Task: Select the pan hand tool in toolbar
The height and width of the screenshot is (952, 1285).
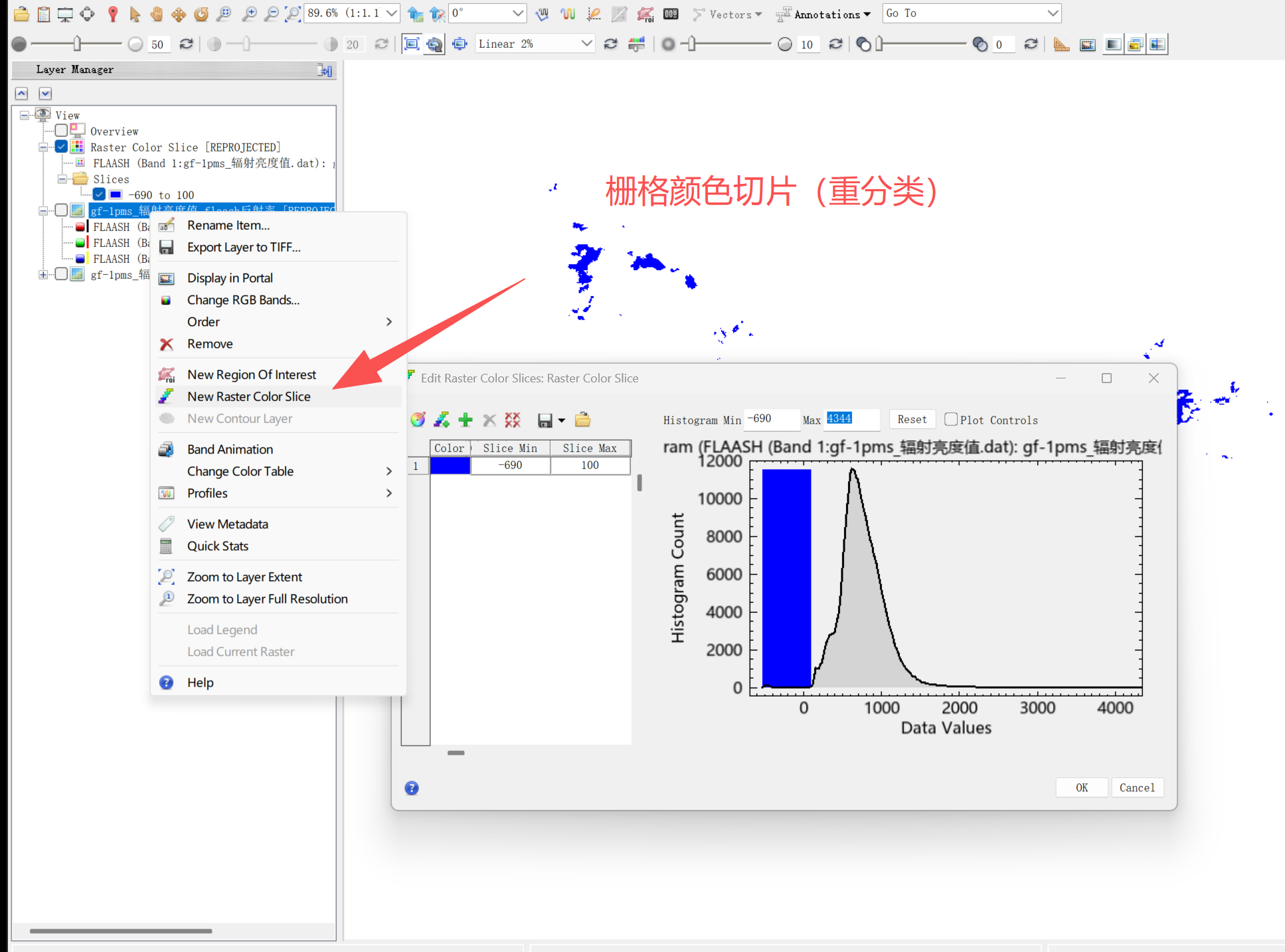Action: [157, 13]
